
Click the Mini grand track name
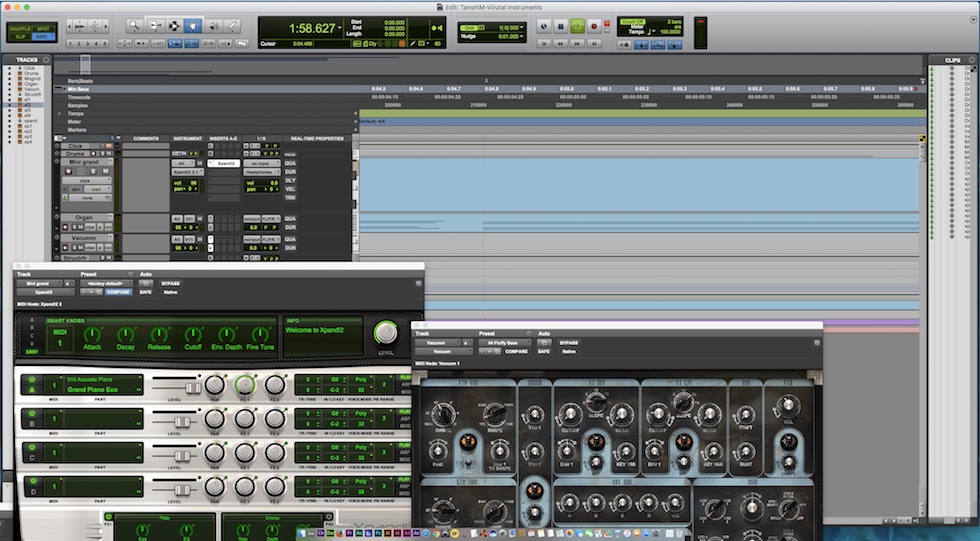84,162
